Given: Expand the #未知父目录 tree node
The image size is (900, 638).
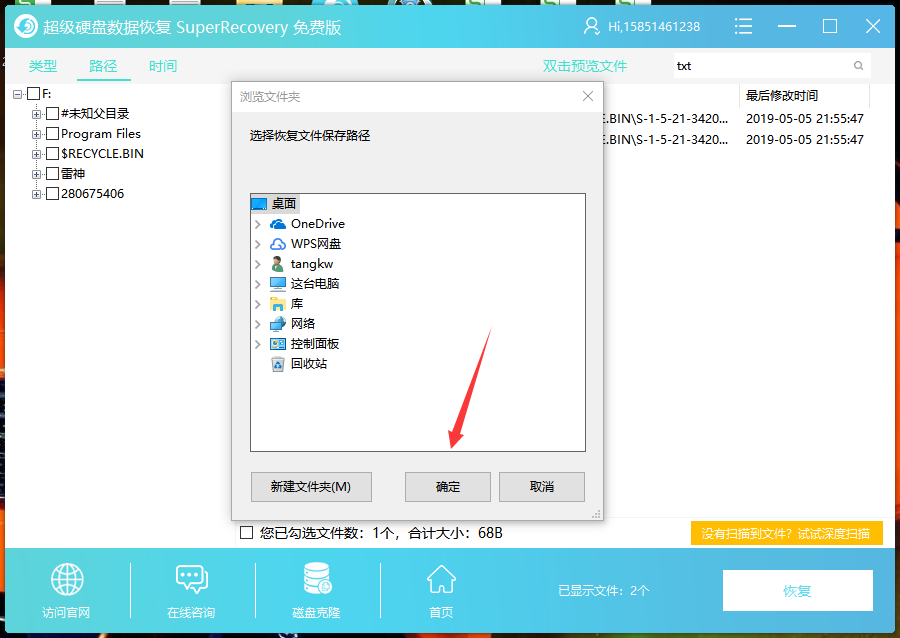Looking at the screenshot, I should (x=36, y=114).
